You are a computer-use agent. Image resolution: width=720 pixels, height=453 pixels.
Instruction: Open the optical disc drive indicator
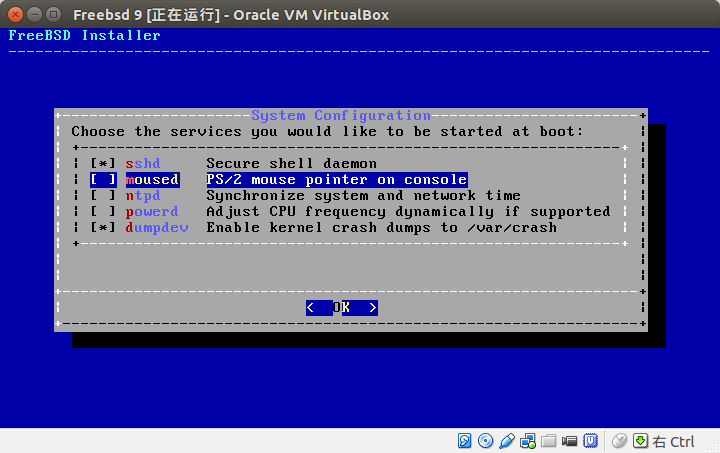click(x=485, y=441)
